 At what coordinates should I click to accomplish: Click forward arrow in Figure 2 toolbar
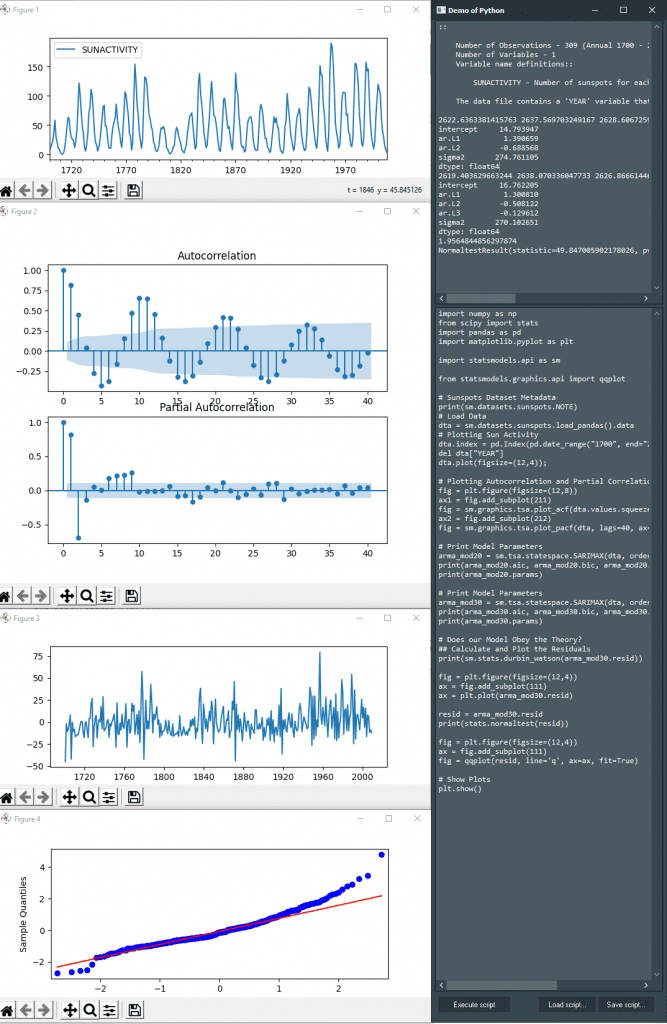[x=41, y=596]
